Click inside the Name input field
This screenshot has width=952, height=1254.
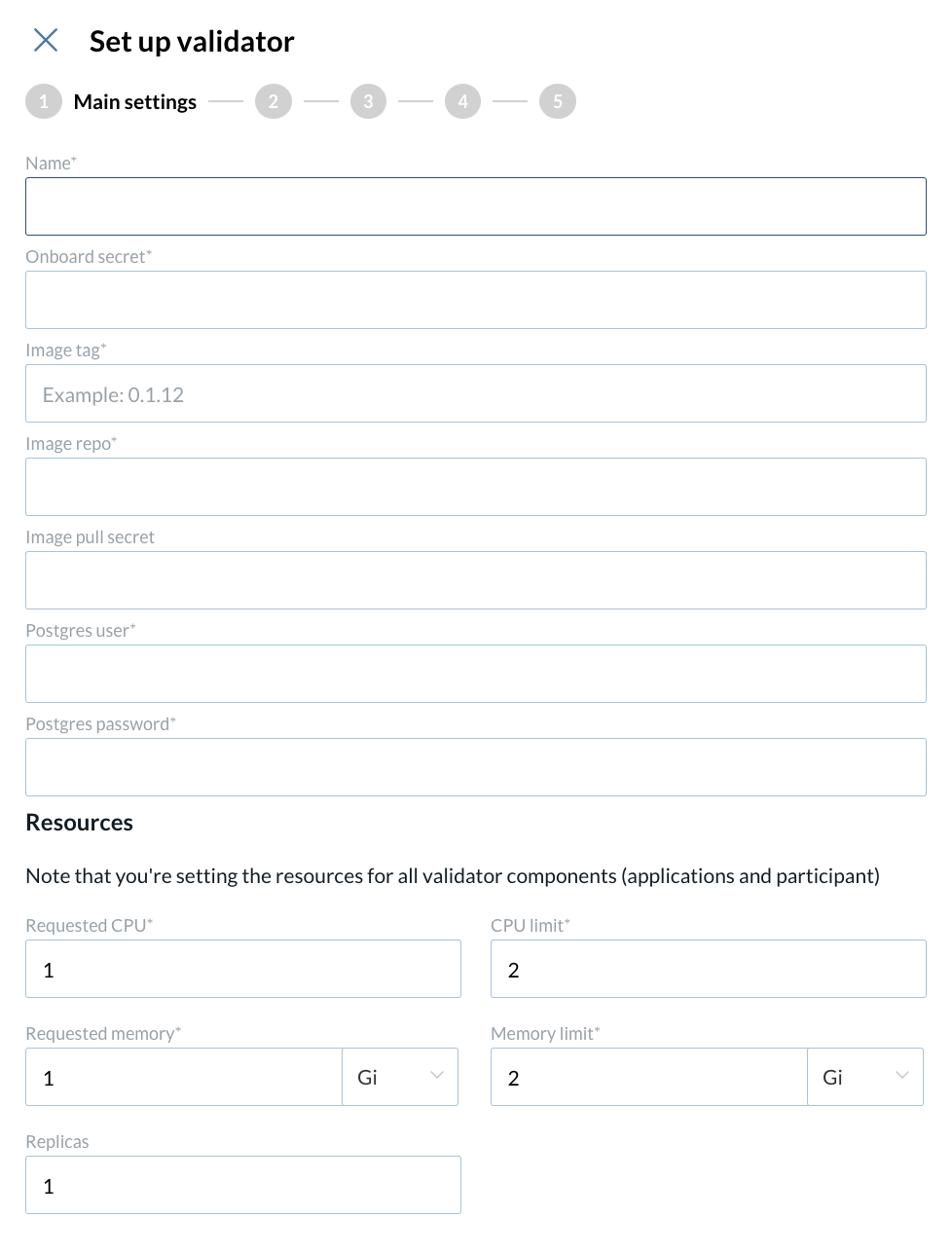point(476,206)
